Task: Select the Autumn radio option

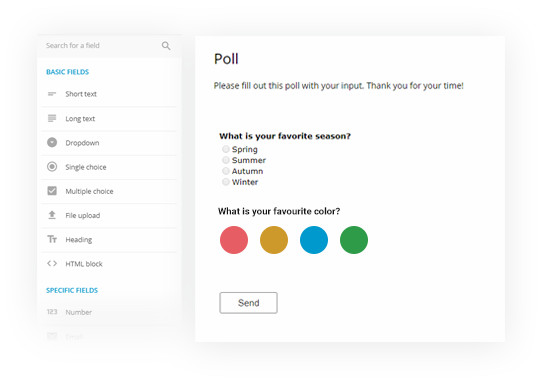Action: pos(226,171)
